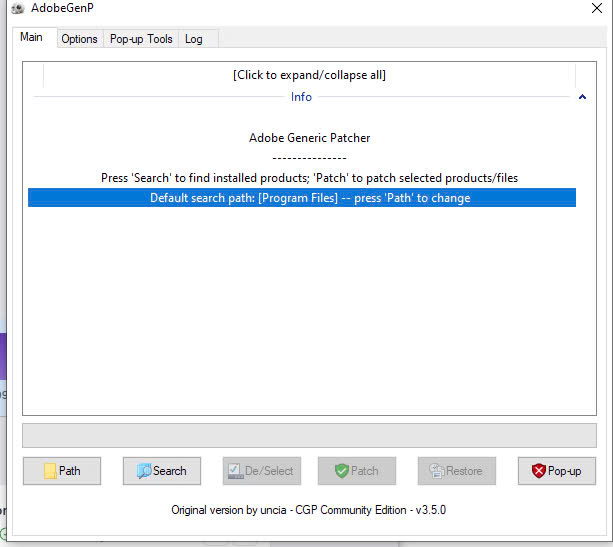Click '[Click to expand/collapse all]' header
613x547 pixels.
pos(309,75)
